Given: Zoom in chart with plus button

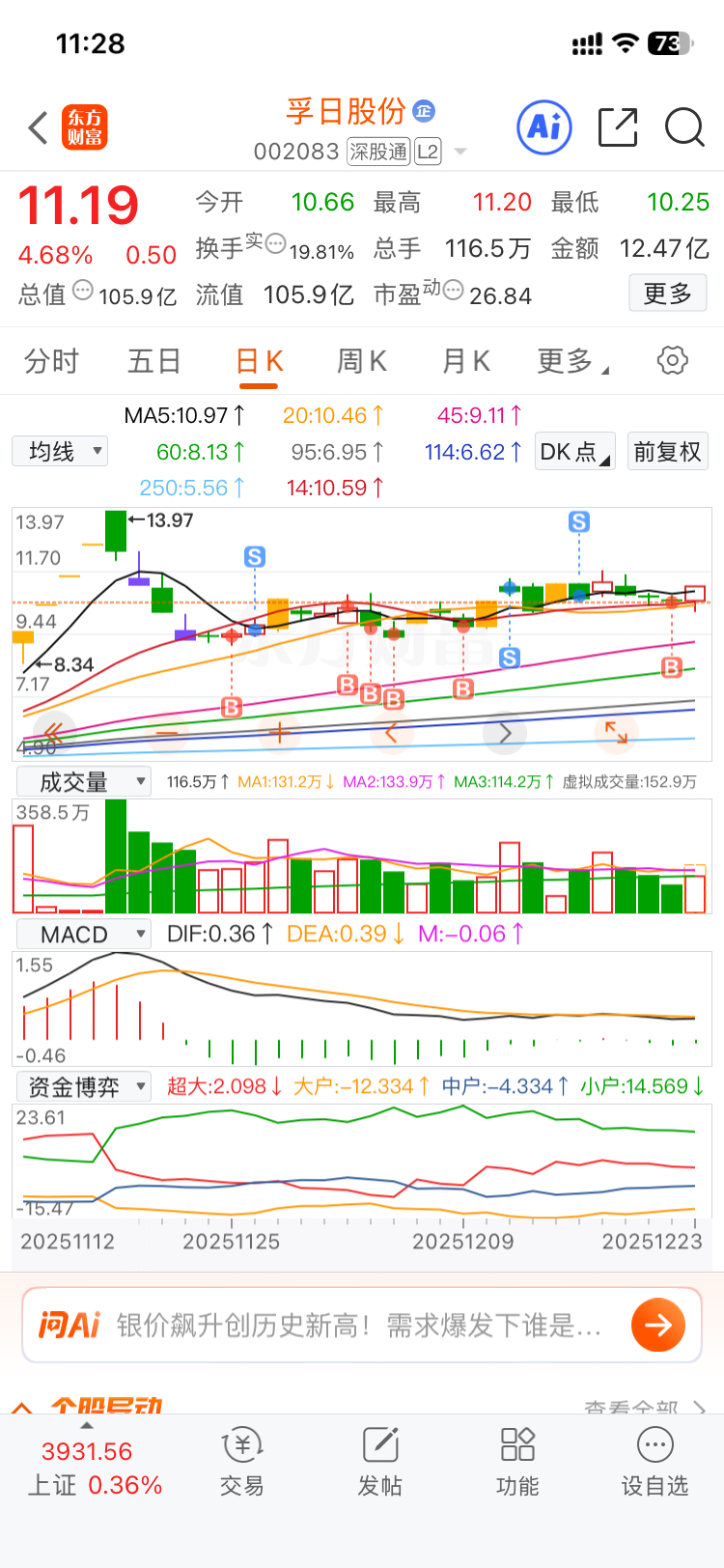Looking at the screenshot, I should (x=279, y=734).
